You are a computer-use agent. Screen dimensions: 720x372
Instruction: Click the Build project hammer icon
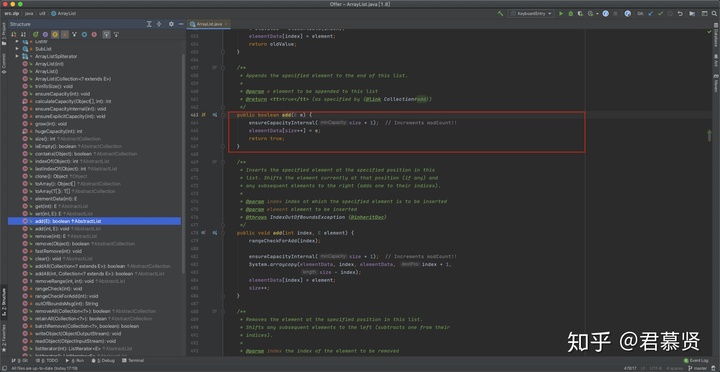pos(501,14)
